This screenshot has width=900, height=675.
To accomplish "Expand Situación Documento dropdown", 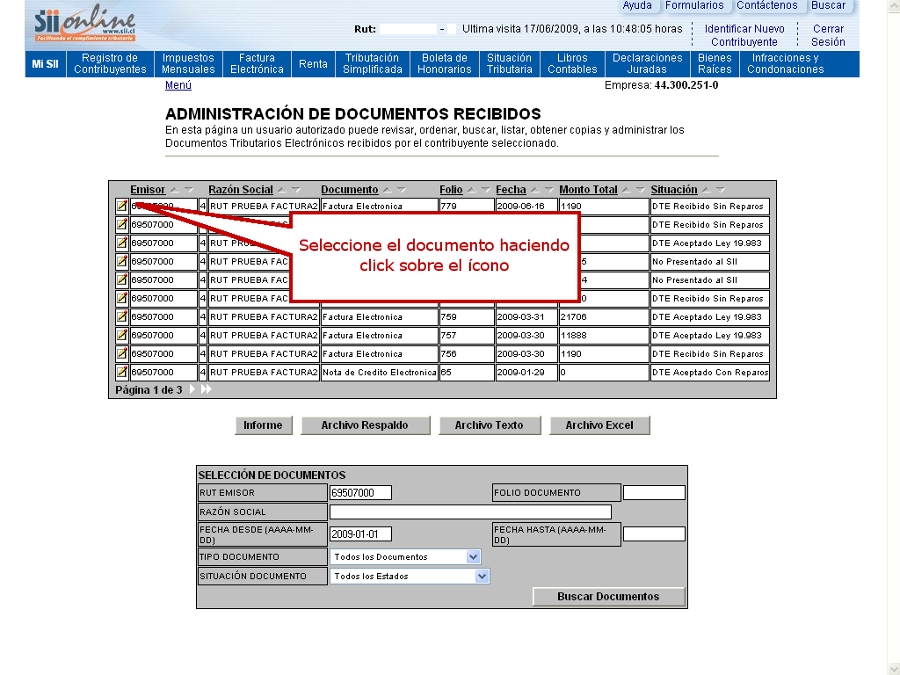I will pyautogui.click(x=482, y=576).
